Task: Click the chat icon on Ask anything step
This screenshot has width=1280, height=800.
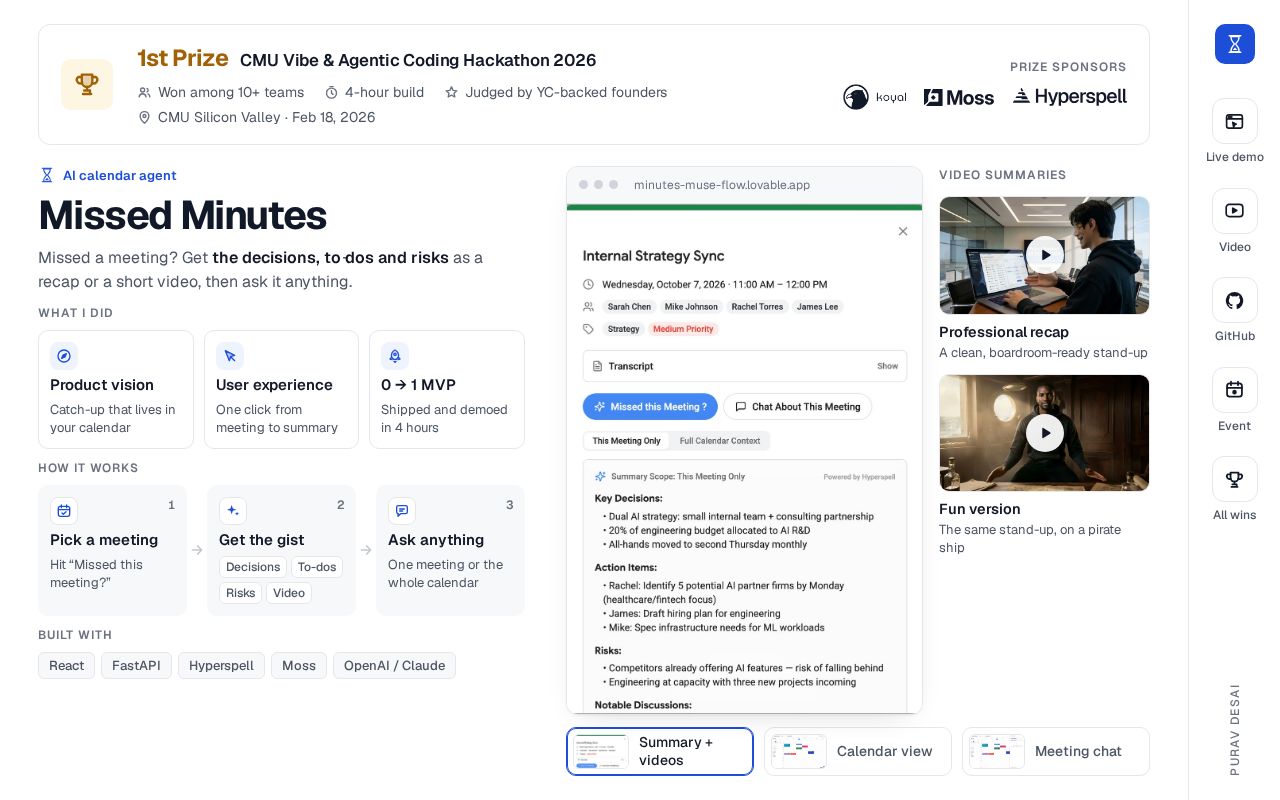Action: click(402, 511)
